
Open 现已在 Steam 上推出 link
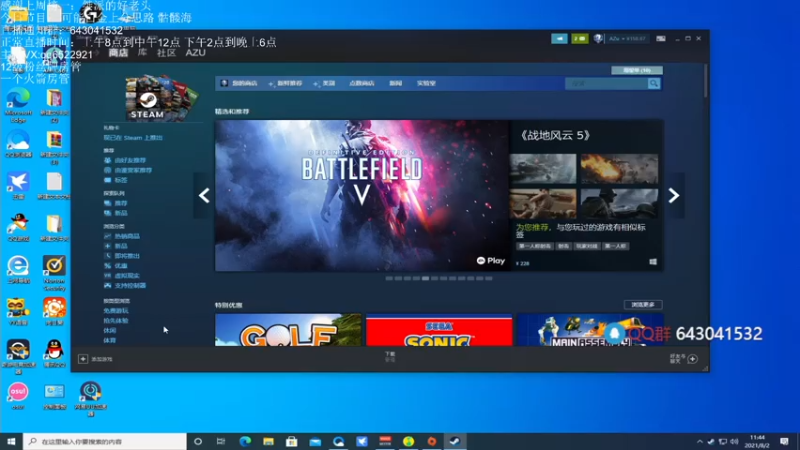[133, 138]
